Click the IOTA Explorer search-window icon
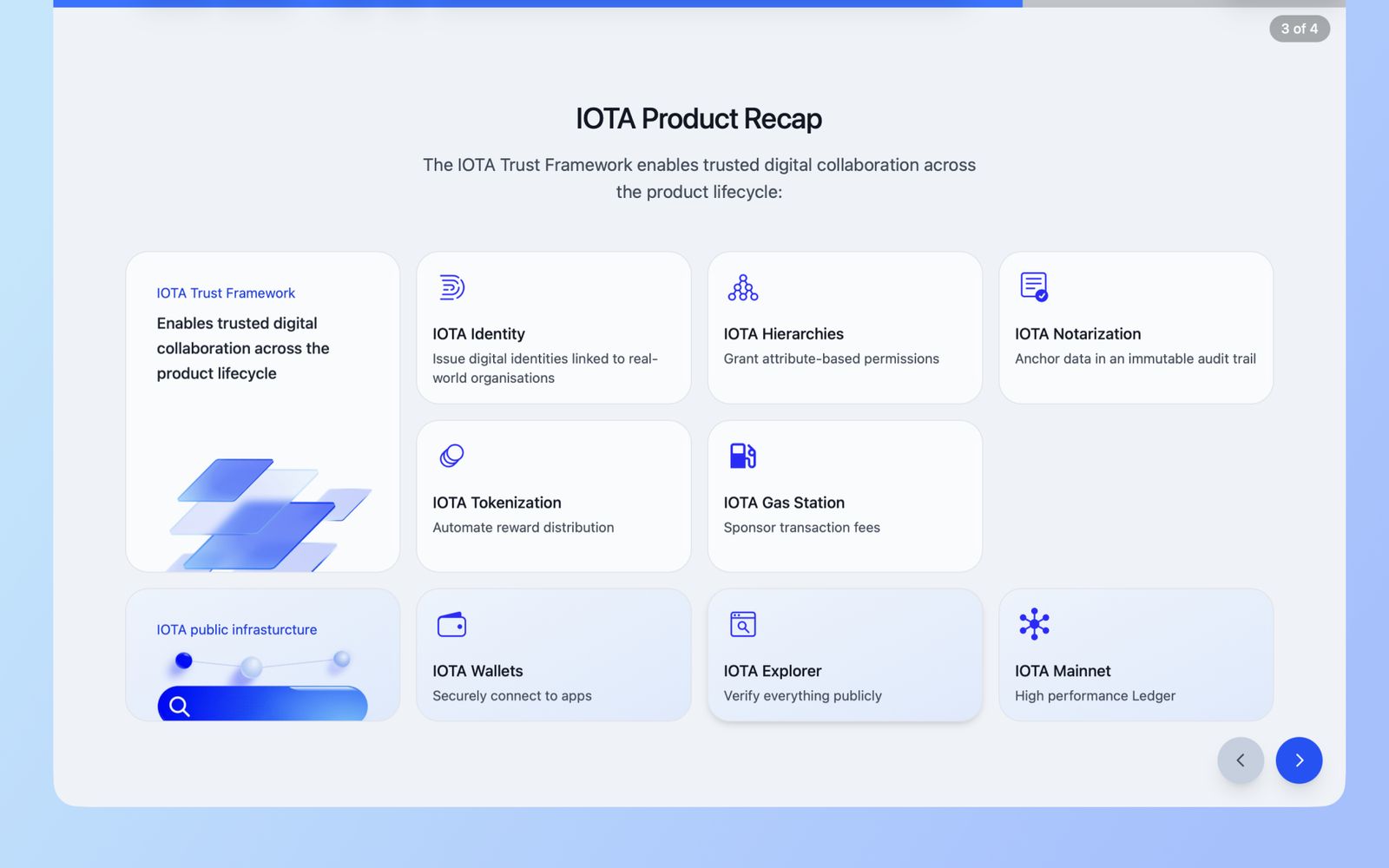 pyautogui.click(x=743, y=624)
